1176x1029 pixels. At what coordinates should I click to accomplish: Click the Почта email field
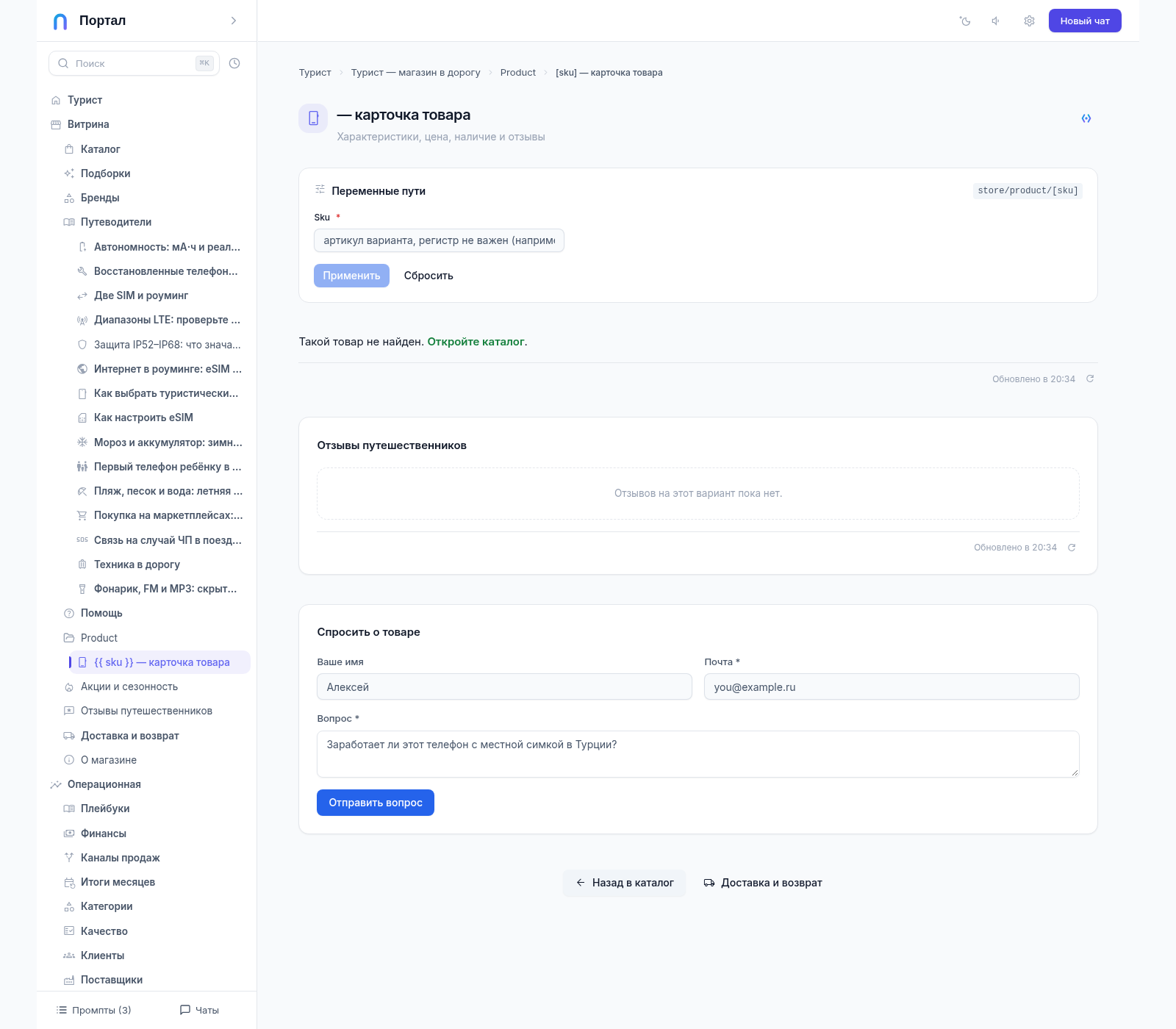coord(892,686)
